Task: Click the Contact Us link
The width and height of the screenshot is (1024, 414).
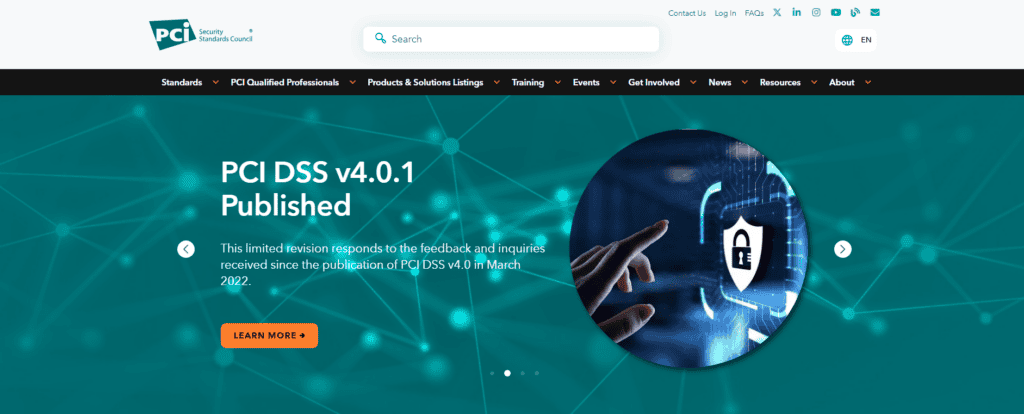Action: click(687, 13)
